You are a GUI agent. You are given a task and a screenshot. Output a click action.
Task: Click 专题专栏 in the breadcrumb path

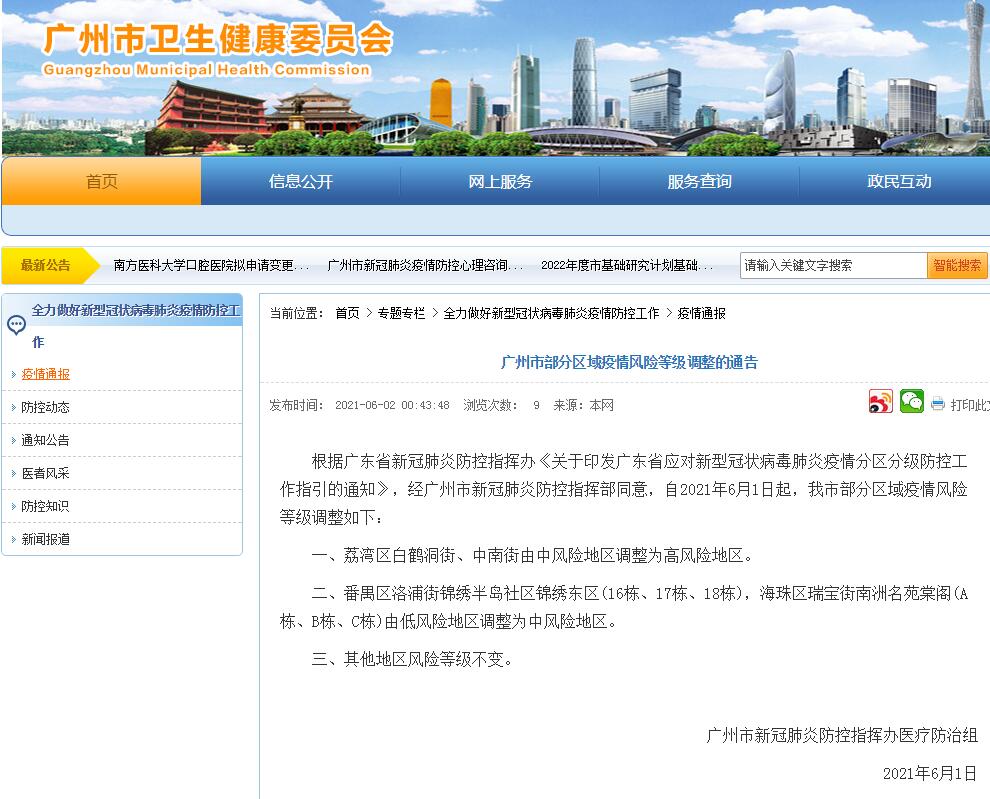(x=401, y=313)
